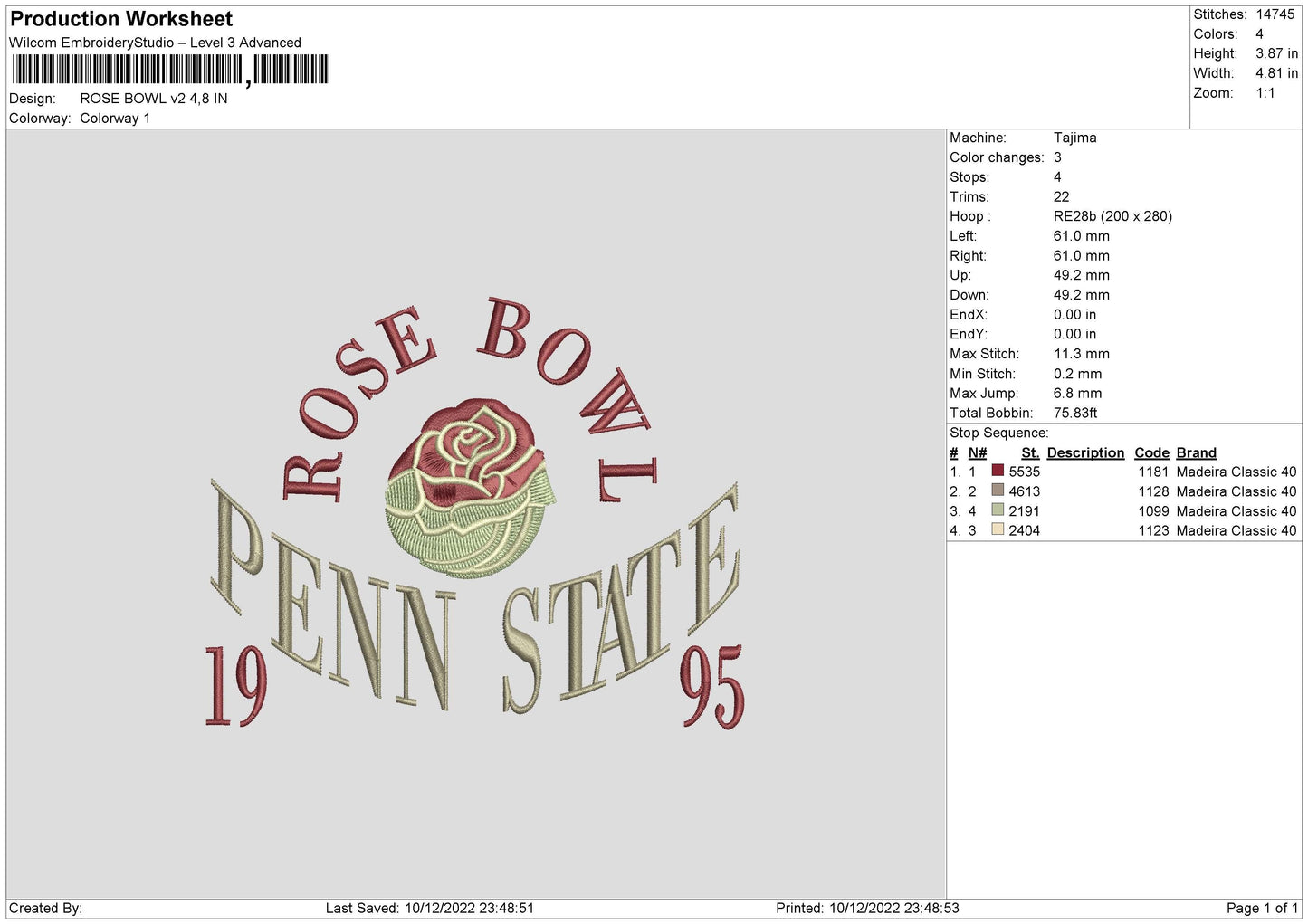Click the Max Jump value '6.8 mm'

coord(1077,394)
